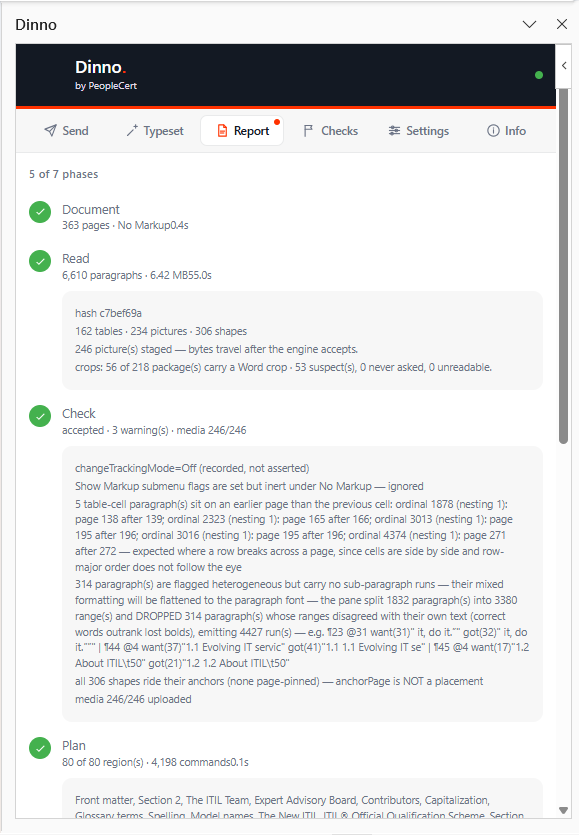
Task: Switch to the Typeset tab
Action: [155, 131]
